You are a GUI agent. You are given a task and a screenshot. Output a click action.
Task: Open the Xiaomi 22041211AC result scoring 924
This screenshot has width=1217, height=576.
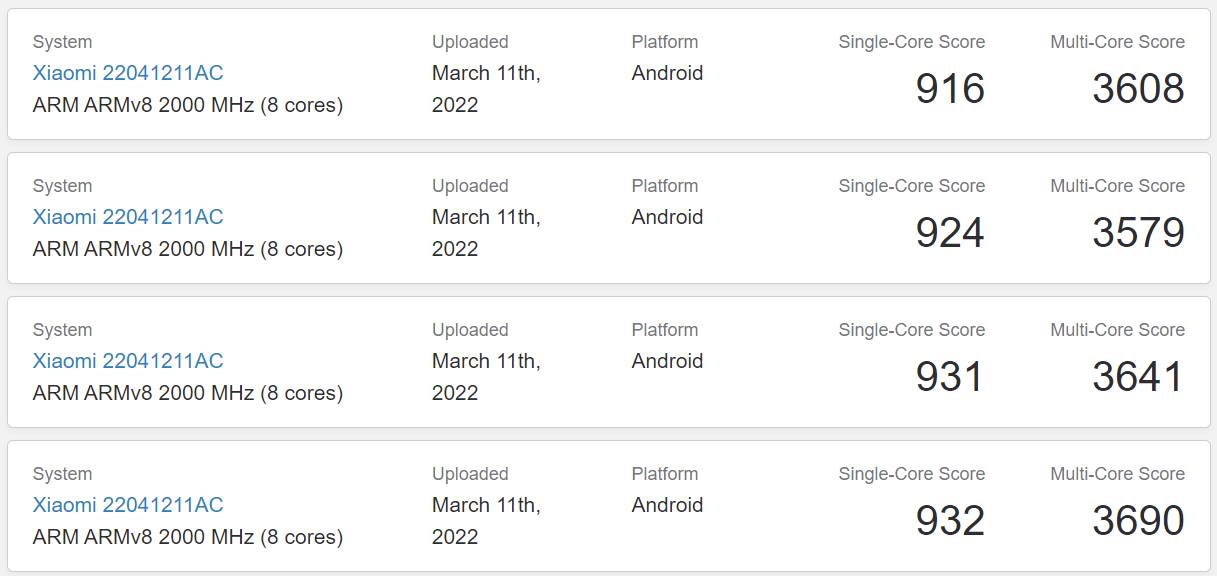pos(128,217)
